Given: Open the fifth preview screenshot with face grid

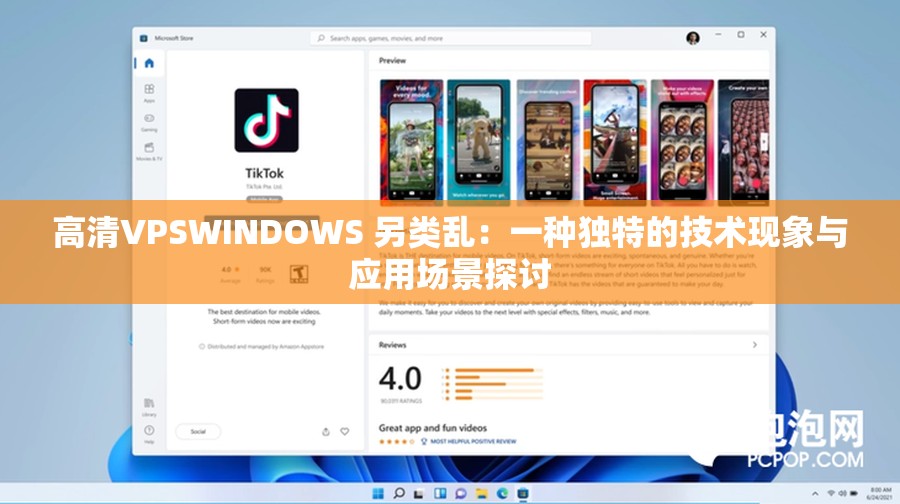Looking at the screenshot, I should (x=682, y=142).
